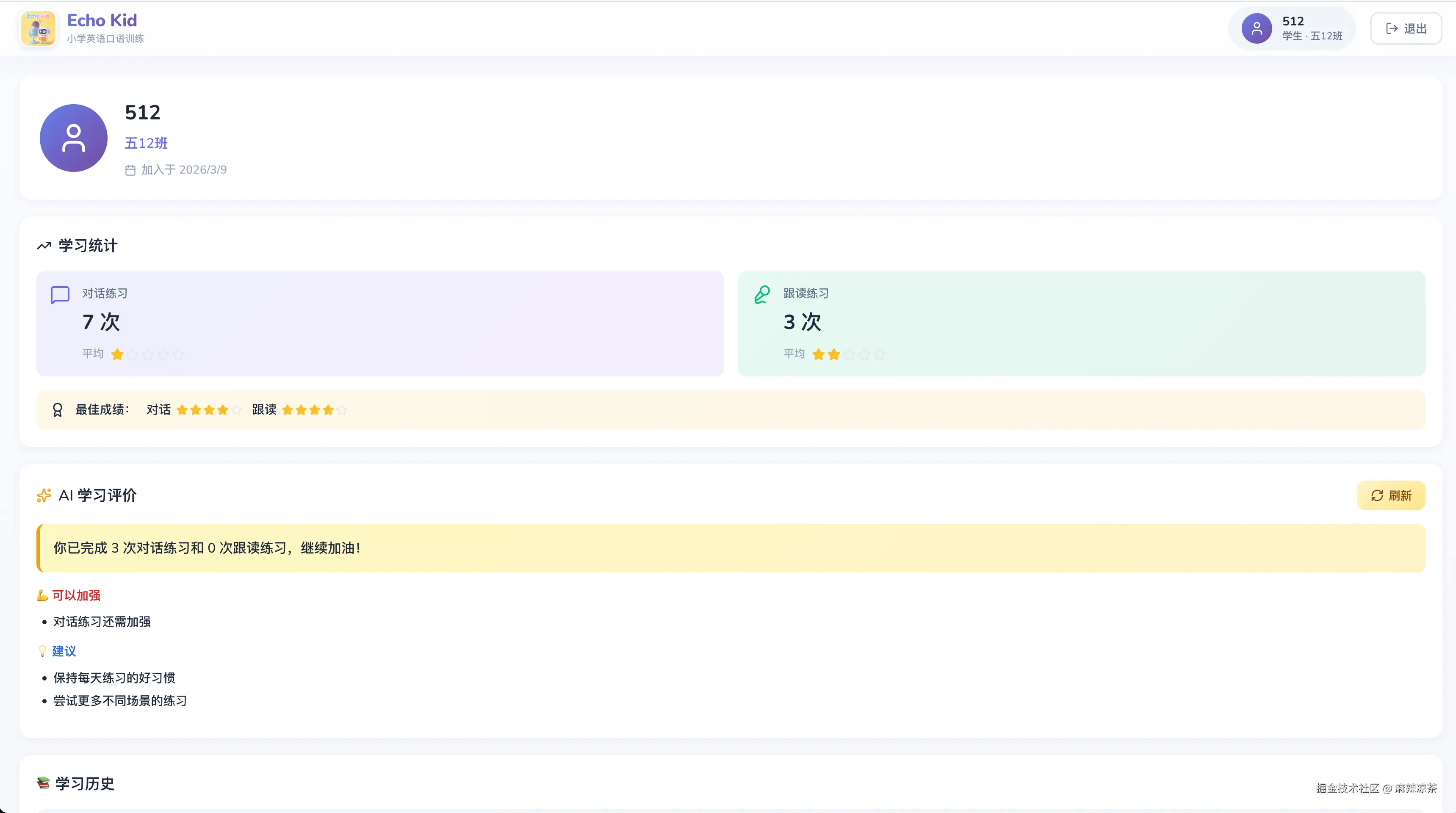Click the 跟读 best-score star rating
1456x813 pixels.
(314, 410)
